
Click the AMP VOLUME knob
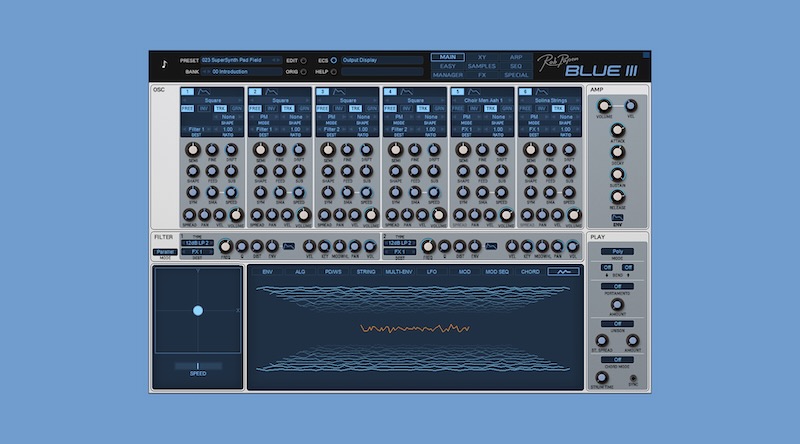pos(604,106)
